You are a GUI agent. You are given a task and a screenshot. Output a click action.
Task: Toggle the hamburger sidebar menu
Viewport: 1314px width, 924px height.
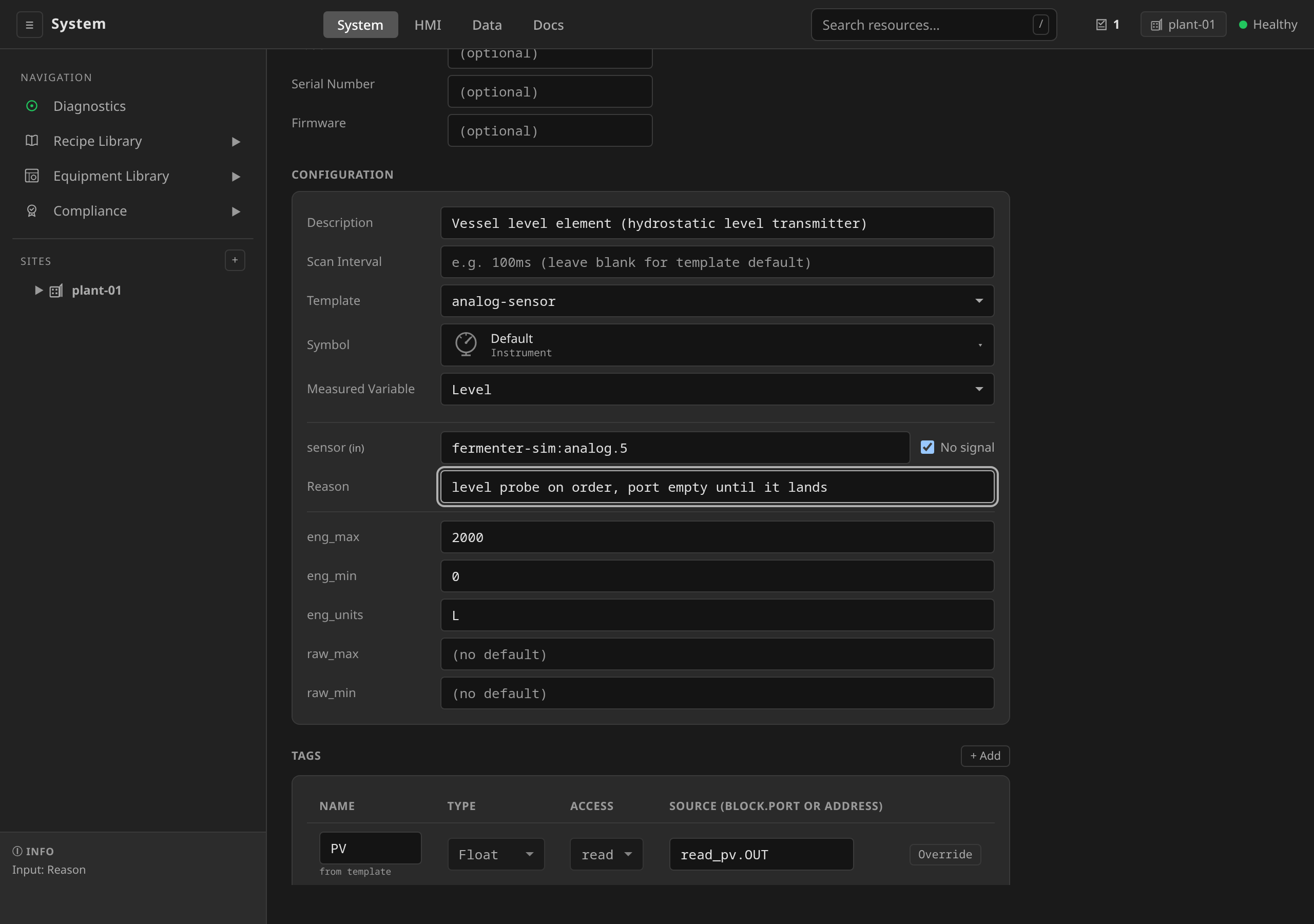[x=29, y=25]
